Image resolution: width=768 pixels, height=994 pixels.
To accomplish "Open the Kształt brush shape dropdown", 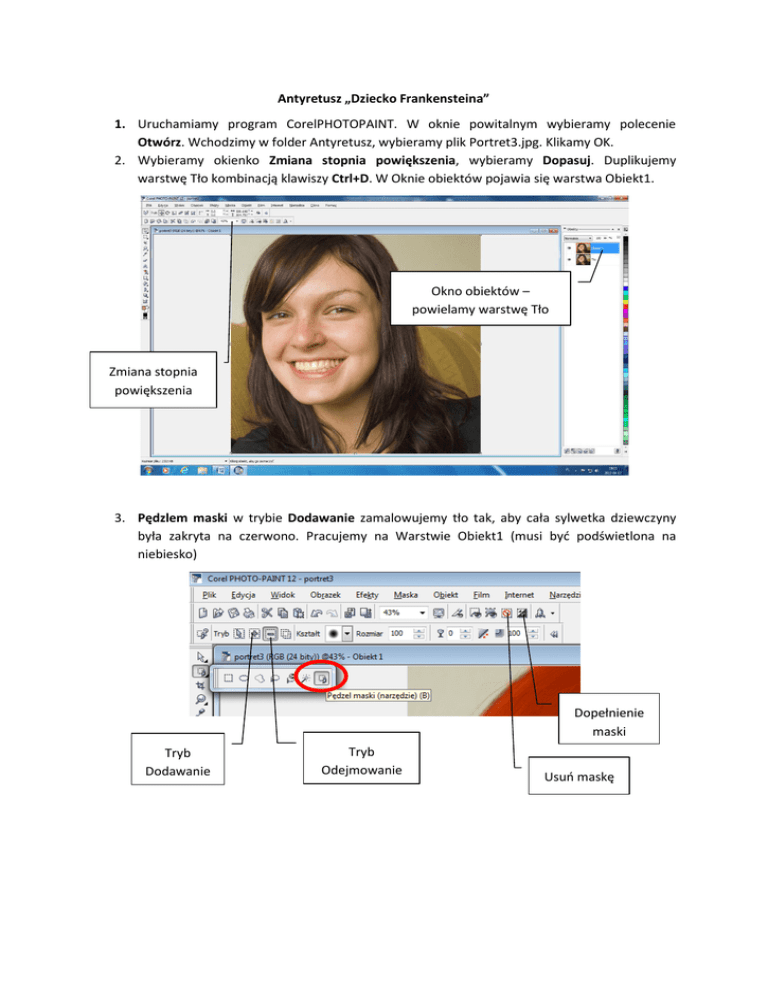I will pos(348,633).
